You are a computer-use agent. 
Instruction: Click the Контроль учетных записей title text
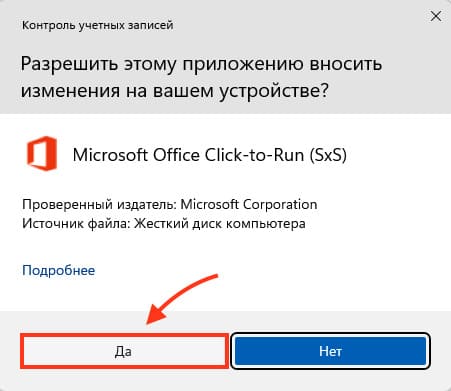[98, 25]
